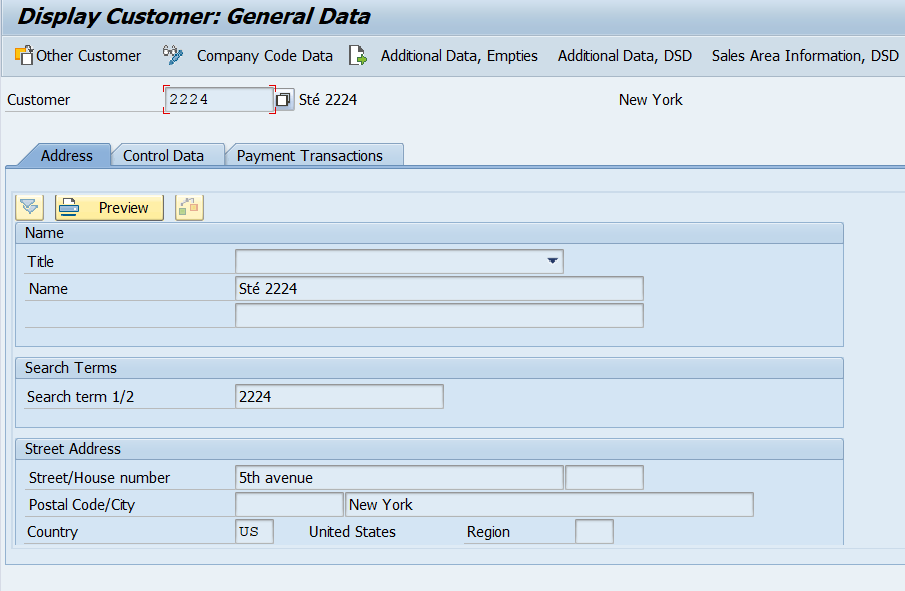
Task: Open the Title dropdown arrow
Action: tap(552, 261)
